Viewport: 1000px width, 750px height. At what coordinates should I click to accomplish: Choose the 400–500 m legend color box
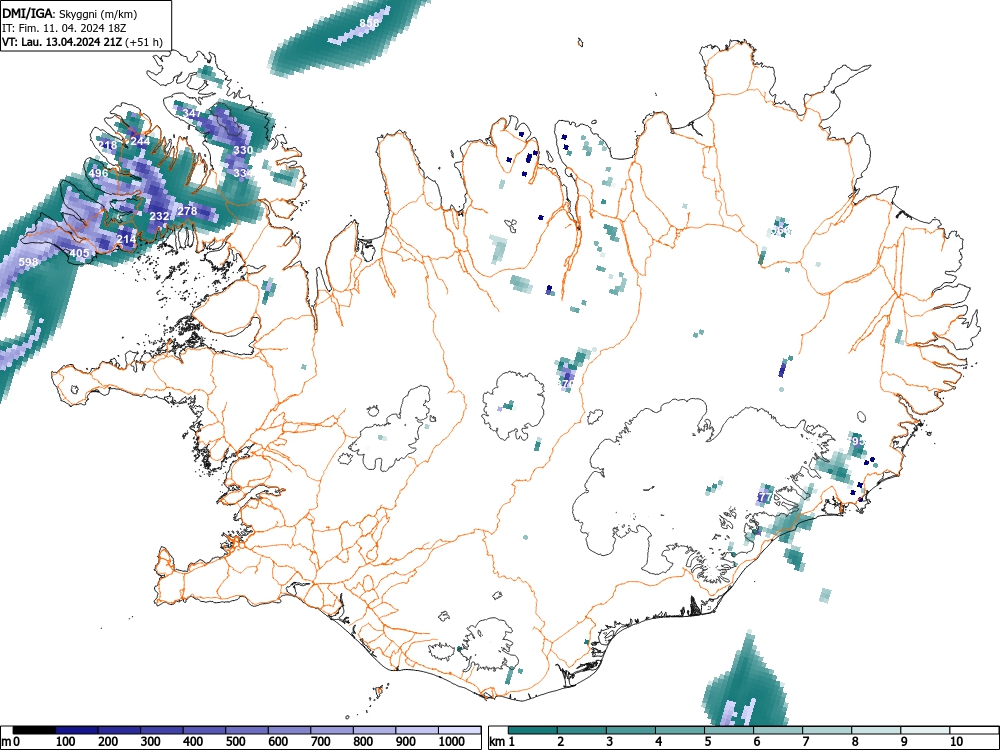tap(205, 730)
